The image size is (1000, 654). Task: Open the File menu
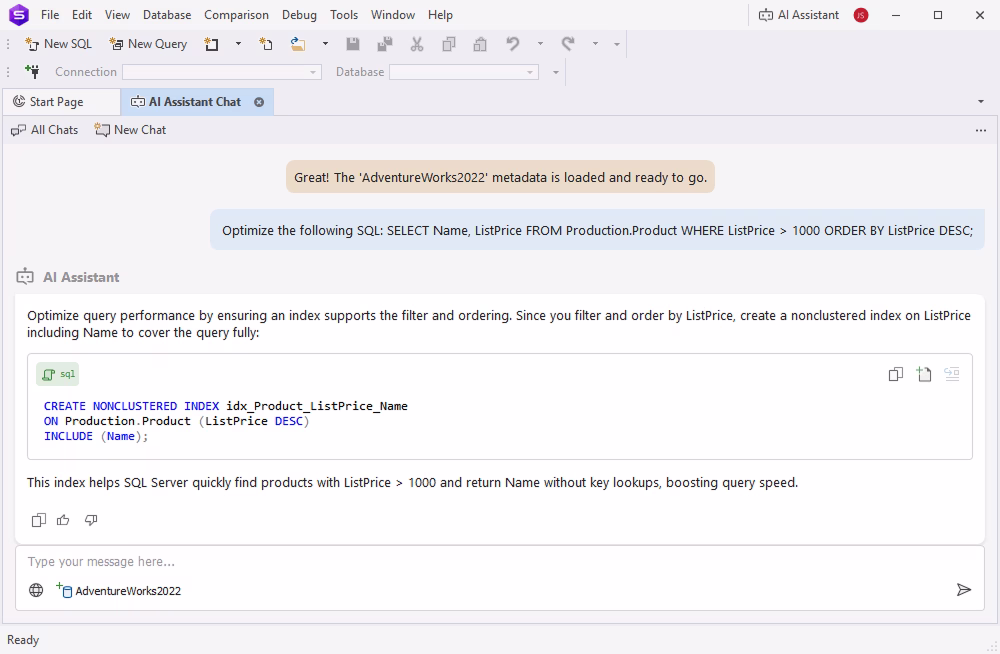pyautogui.click(x=50, y=15)
